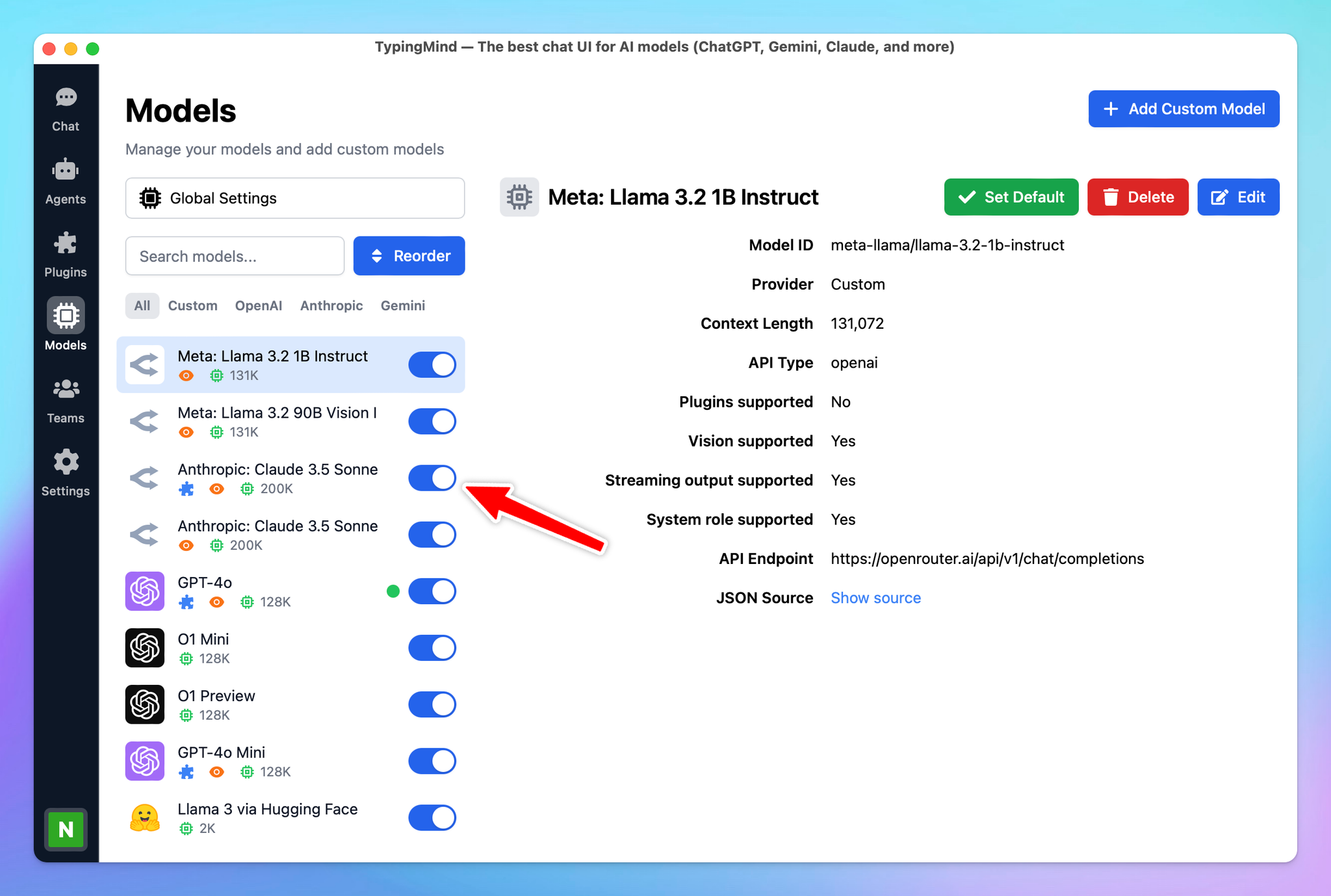Click the API Endpoint URL text

pyautogui.click(x=987, y=559)
